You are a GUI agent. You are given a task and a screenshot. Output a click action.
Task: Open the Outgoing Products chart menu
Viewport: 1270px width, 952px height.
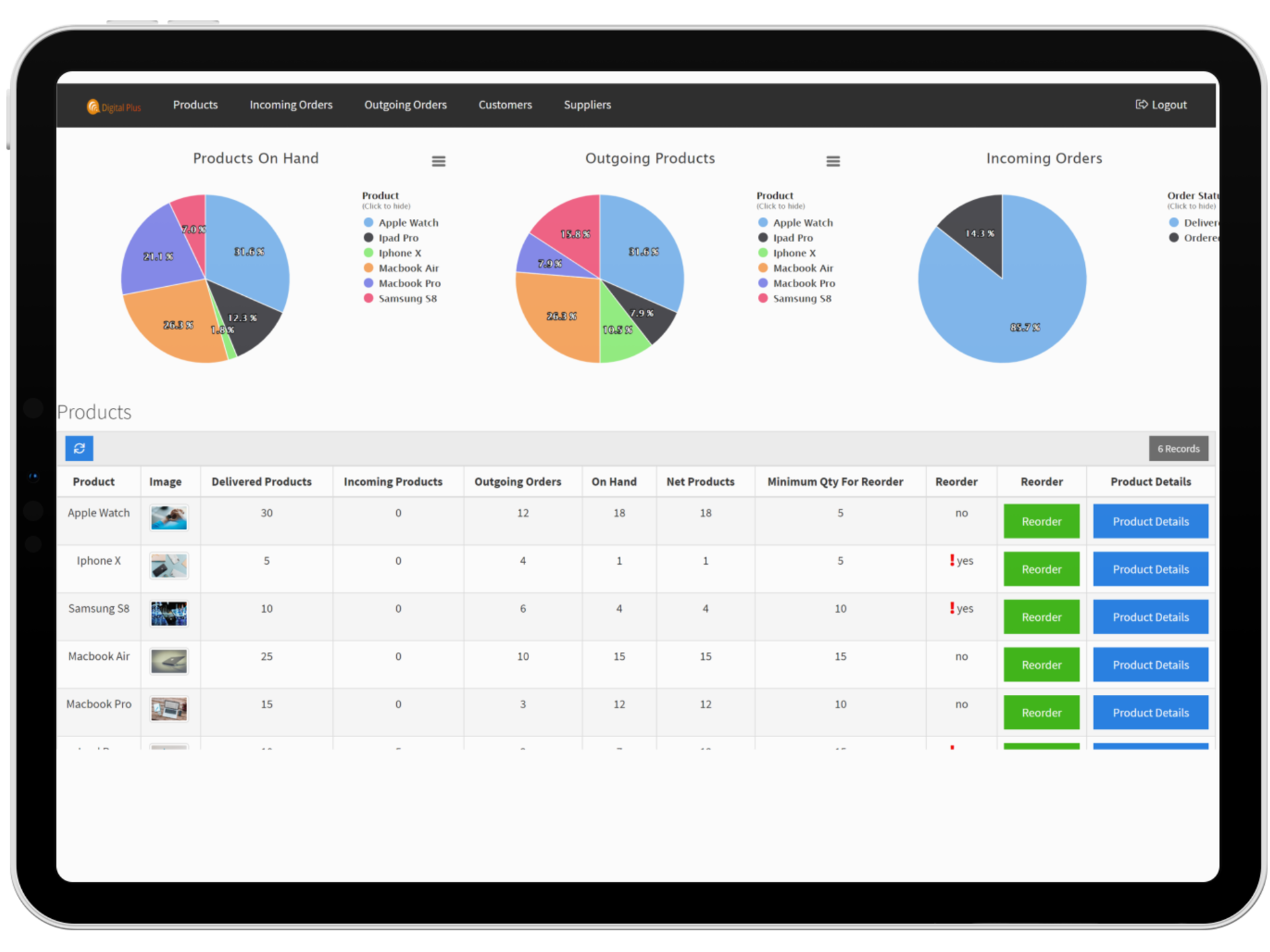point(832,161)
